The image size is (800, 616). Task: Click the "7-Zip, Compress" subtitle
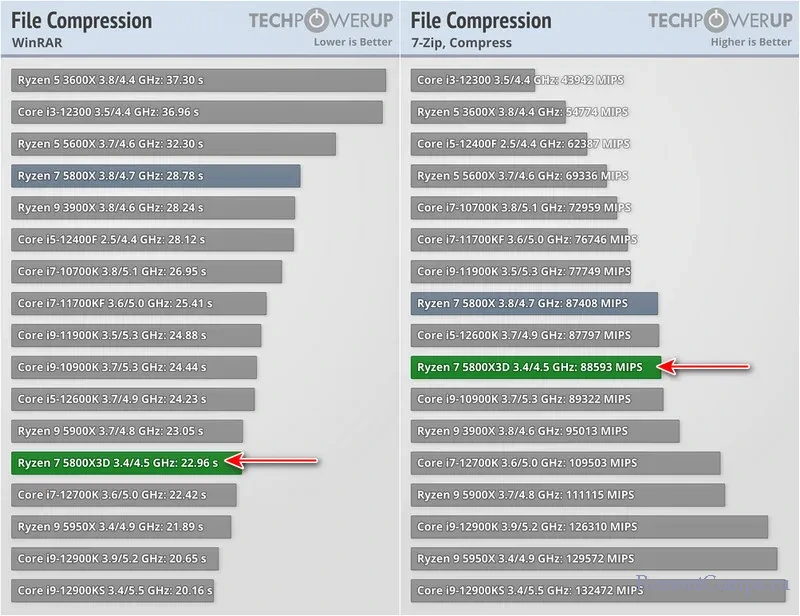coord(461,43)
